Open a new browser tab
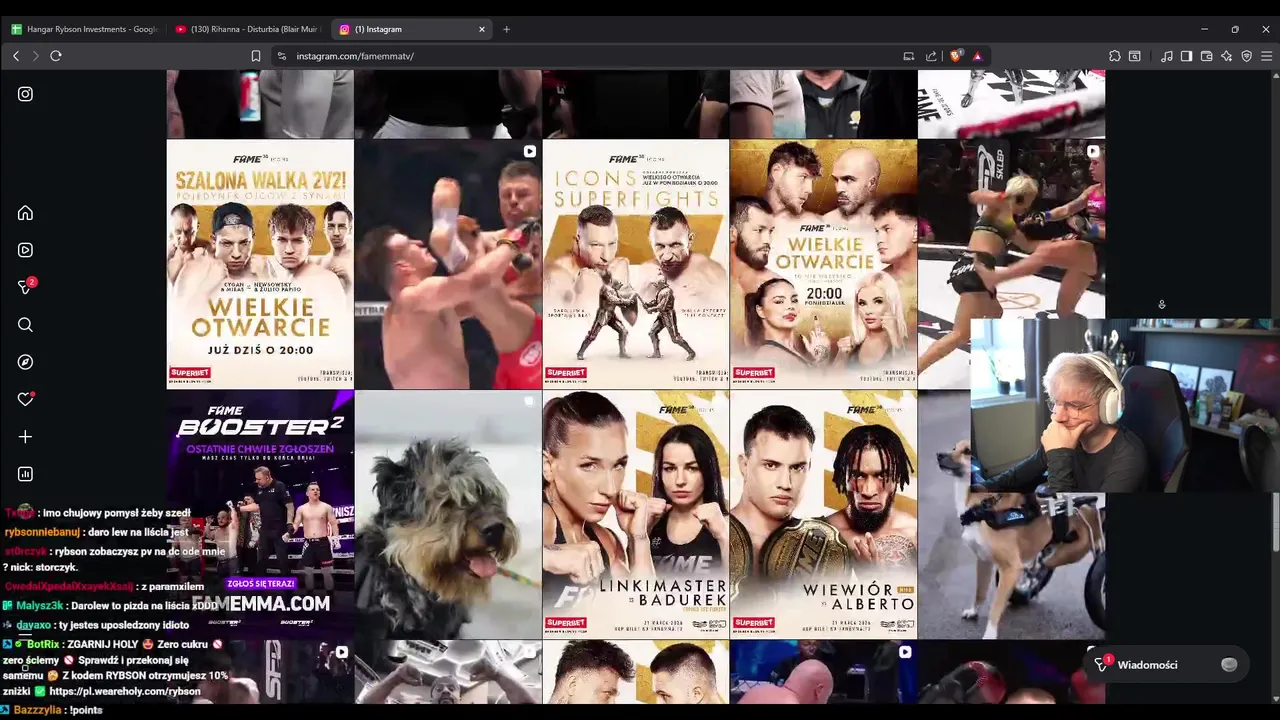 [506, 29]
